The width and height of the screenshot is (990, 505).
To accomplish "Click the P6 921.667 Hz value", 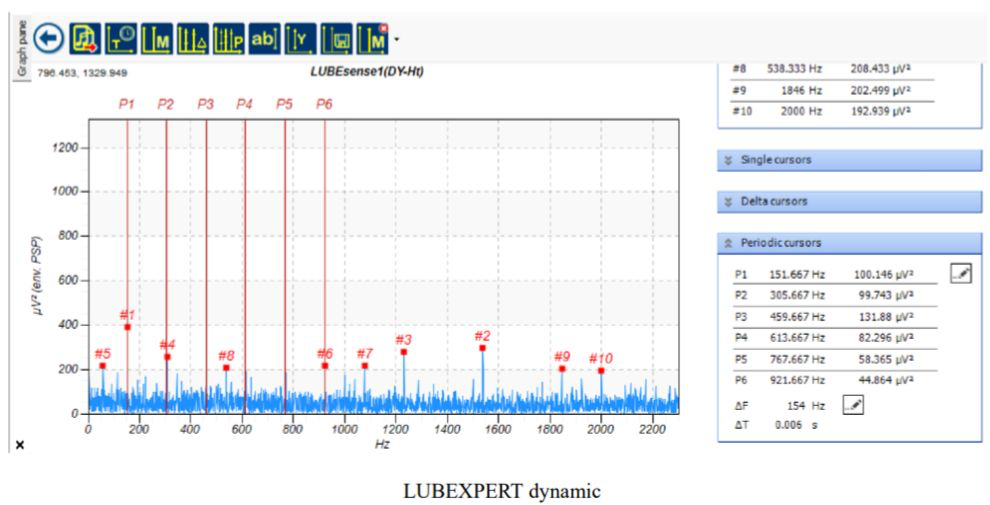I will [797, 380].
